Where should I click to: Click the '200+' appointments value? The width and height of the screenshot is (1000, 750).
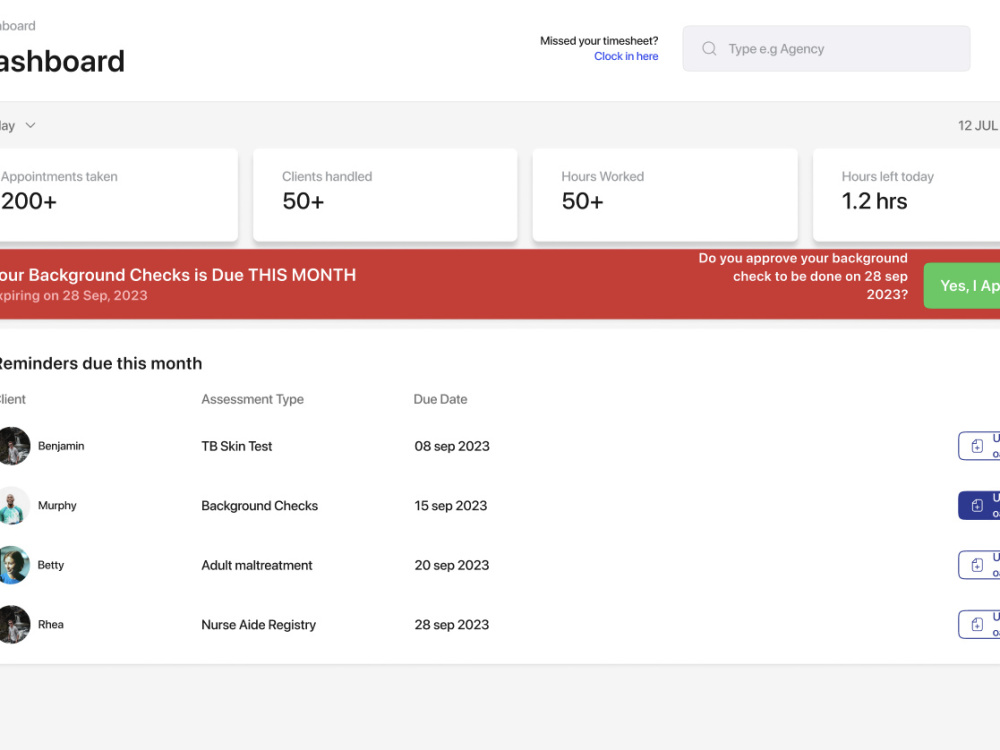(x=29, y=202)
